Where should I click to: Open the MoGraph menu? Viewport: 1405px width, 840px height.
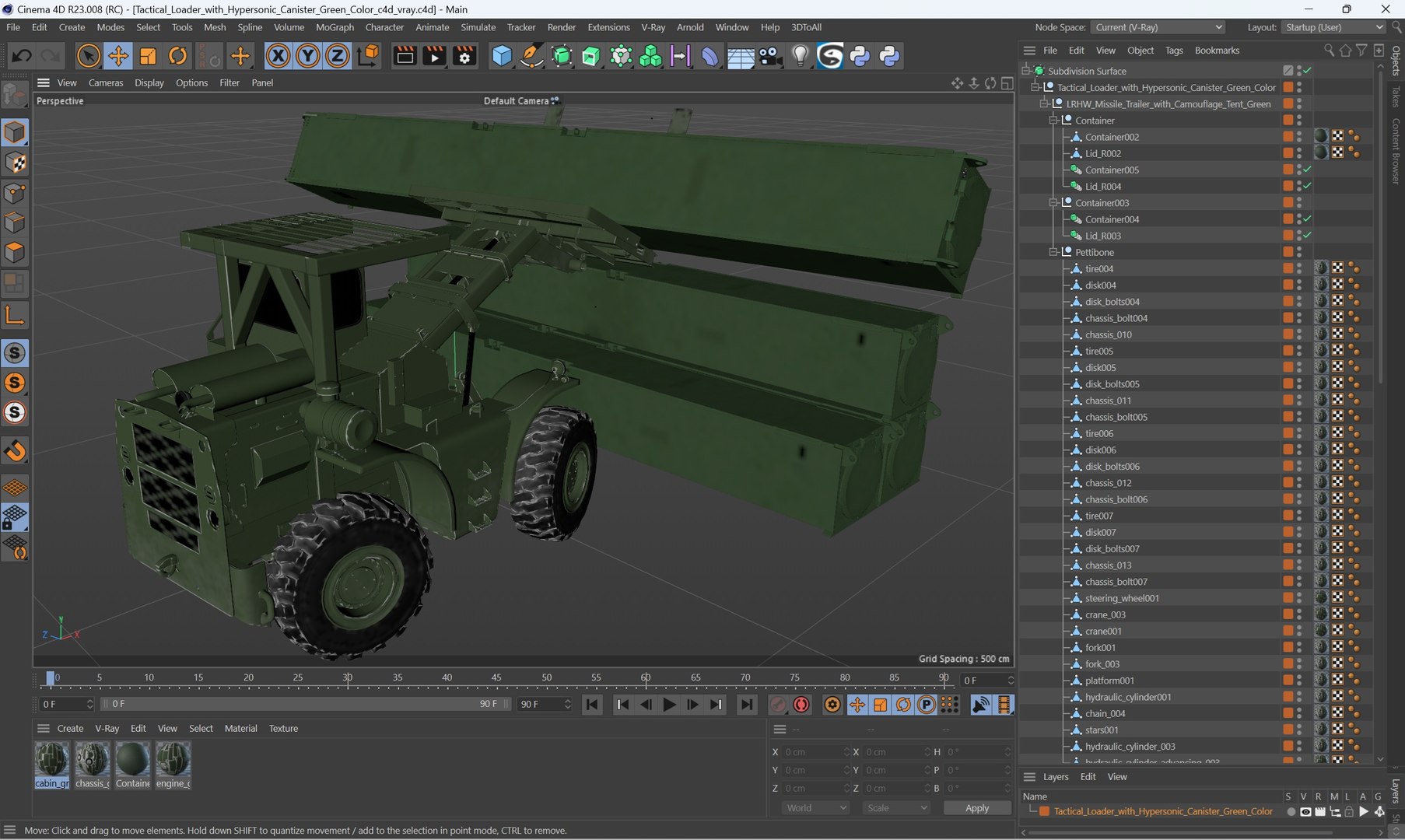click(x=335, y=27)
